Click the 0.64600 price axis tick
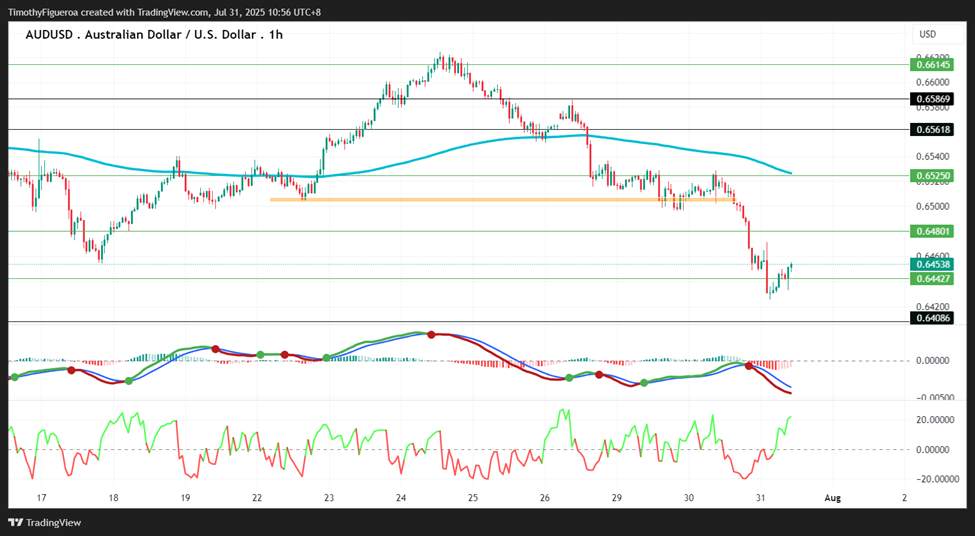 [x=933, y=254]
